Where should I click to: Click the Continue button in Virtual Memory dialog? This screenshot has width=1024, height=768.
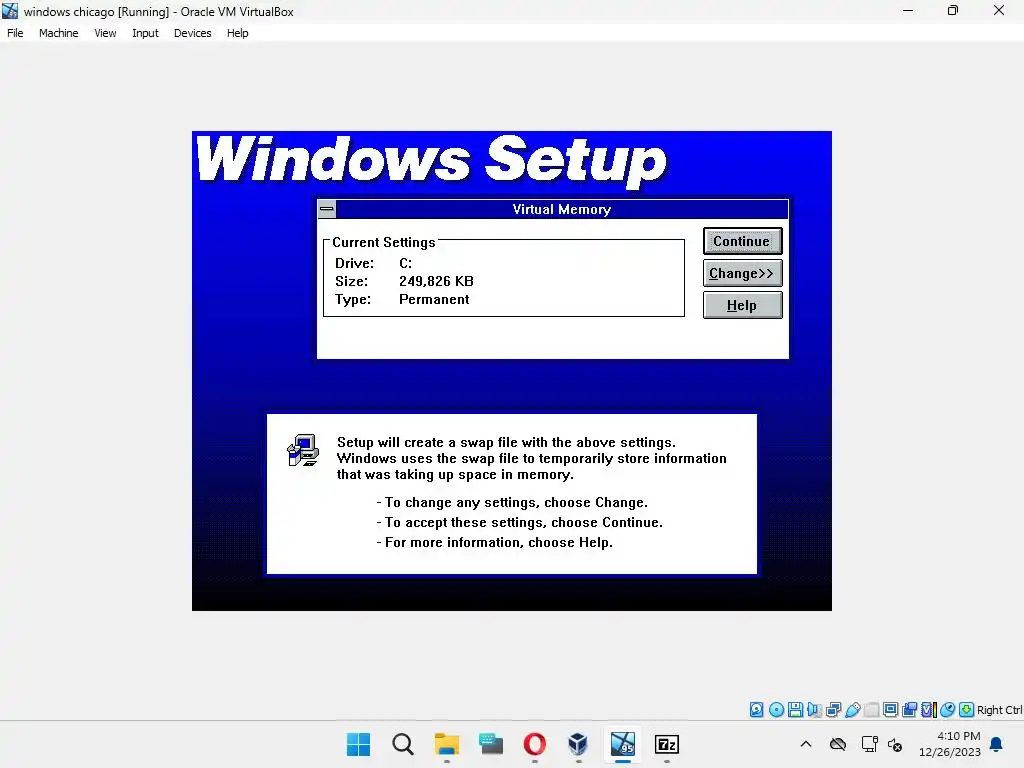[742, 241]
